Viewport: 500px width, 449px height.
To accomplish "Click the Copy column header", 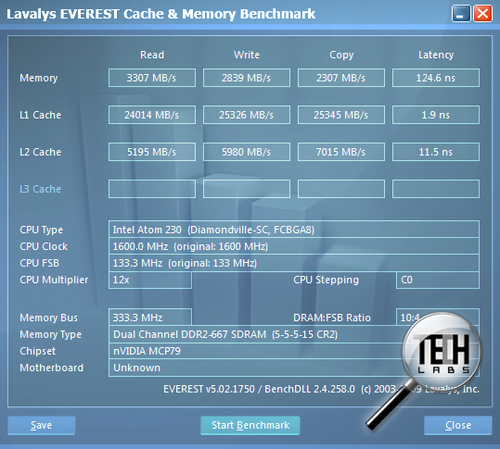I will point(341,55).
